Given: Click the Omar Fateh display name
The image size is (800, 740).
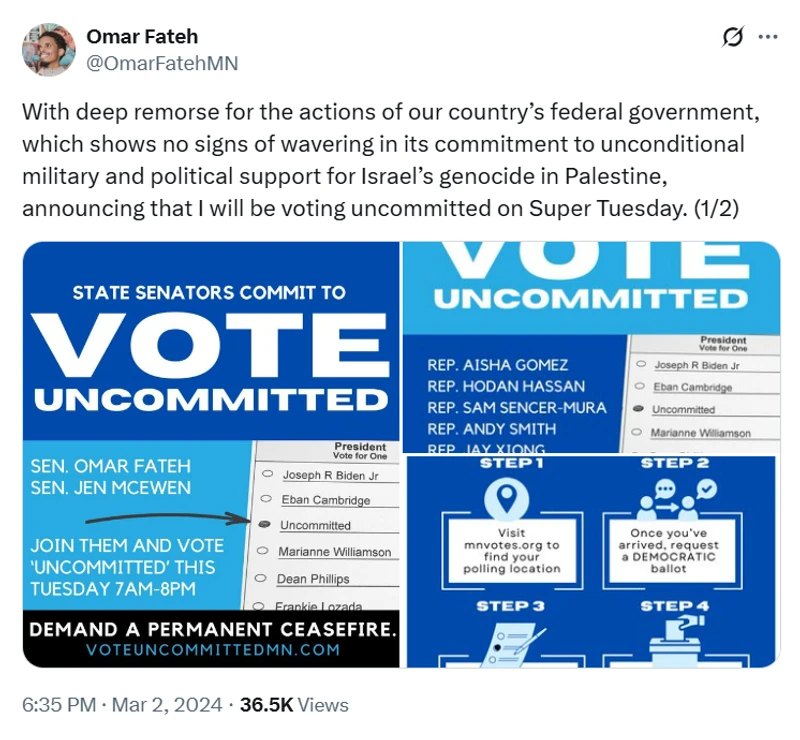Looking at the screenshot, I should pyautogui.click(x=142, y=37).
